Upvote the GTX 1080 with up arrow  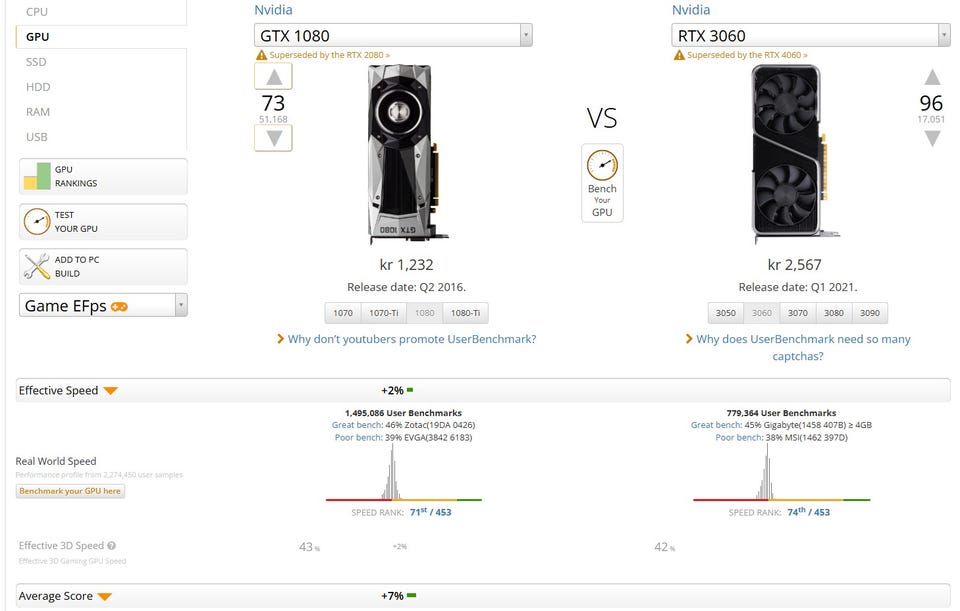(x=273, y=77)
